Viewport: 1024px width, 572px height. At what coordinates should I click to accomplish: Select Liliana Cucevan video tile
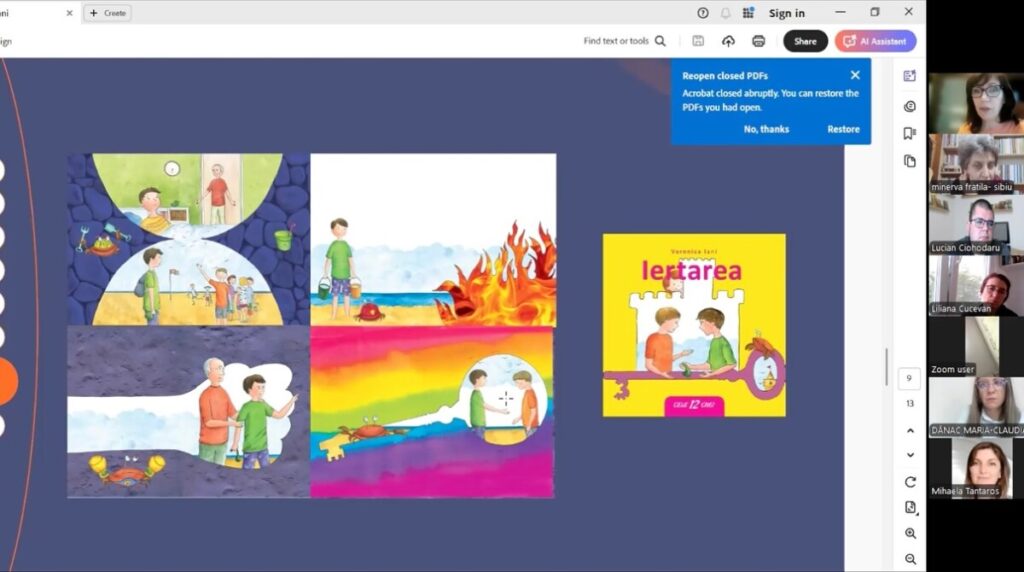pos(976,285)
